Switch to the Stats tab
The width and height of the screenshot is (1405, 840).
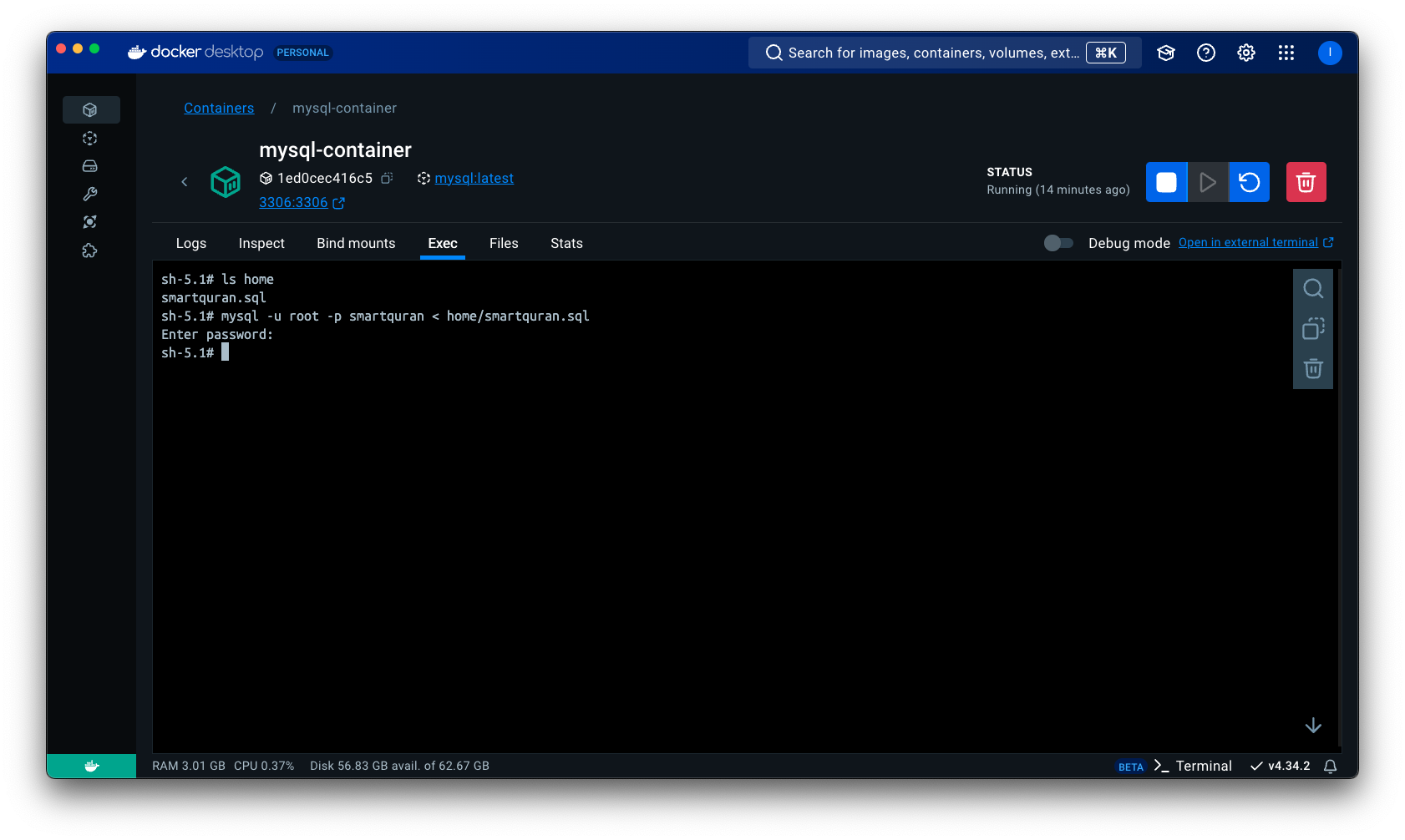pyautogui.click(x=566, y=243)
